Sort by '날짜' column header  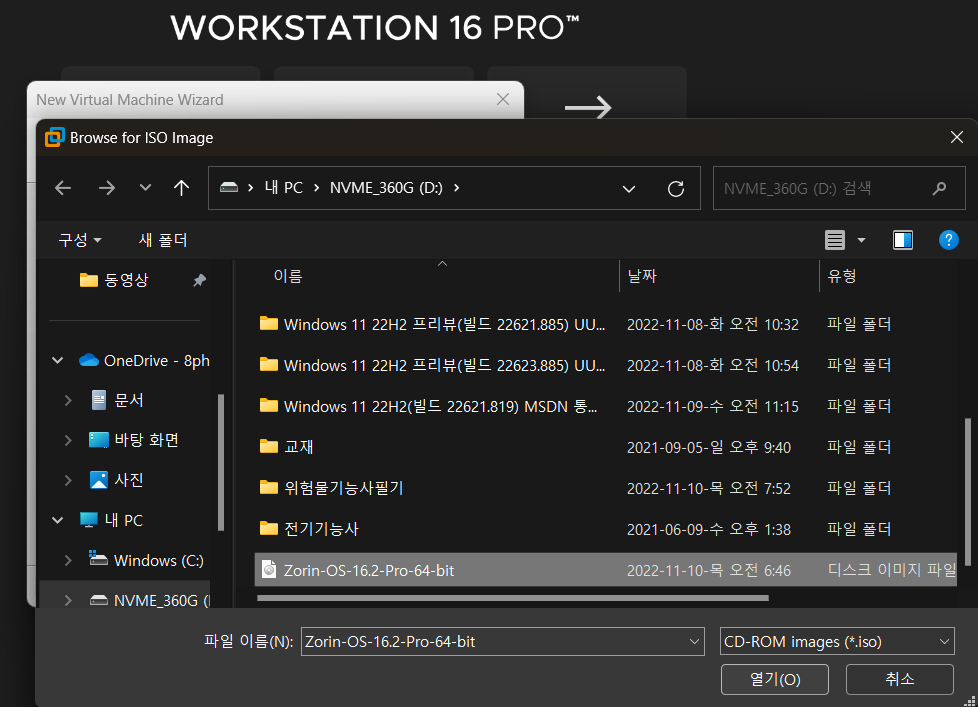pyautogui.click(x=642, y=276)
